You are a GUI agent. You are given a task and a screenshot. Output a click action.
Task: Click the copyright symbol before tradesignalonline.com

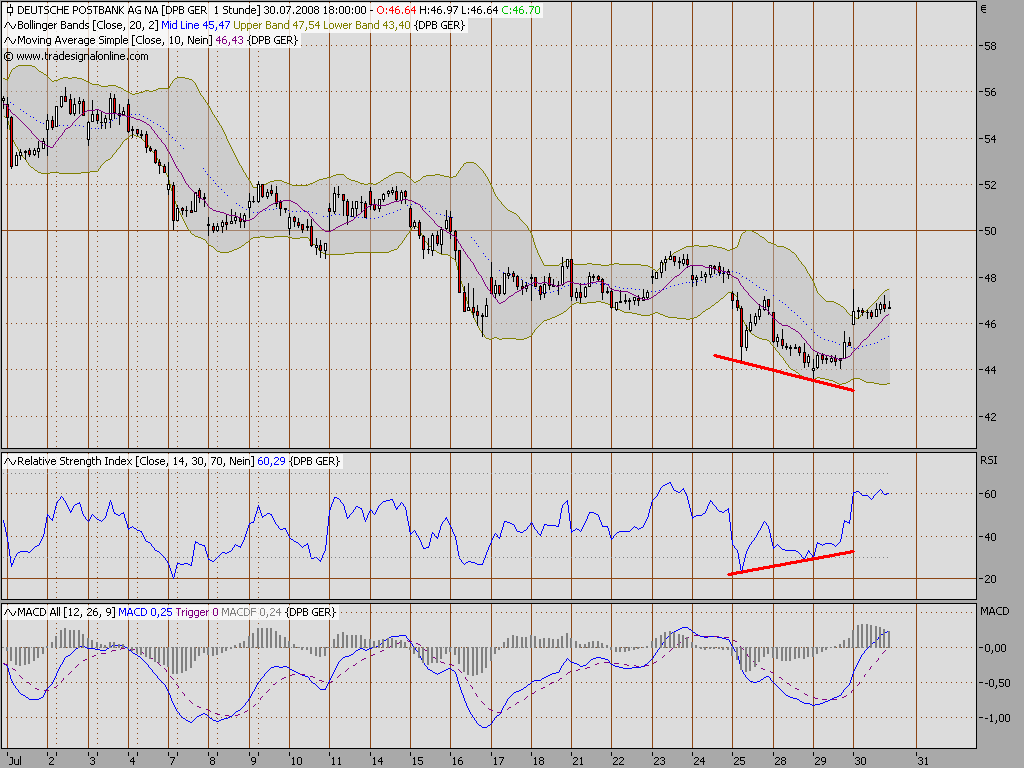8,56
